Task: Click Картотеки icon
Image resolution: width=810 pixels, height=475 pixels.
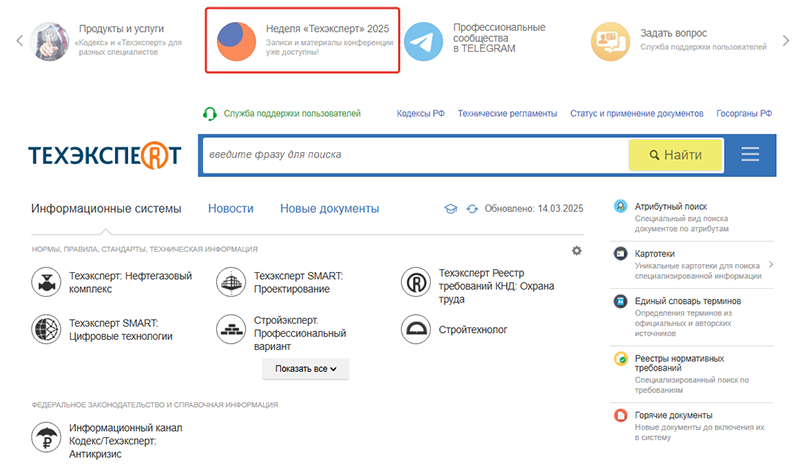Action: [620, 254]
